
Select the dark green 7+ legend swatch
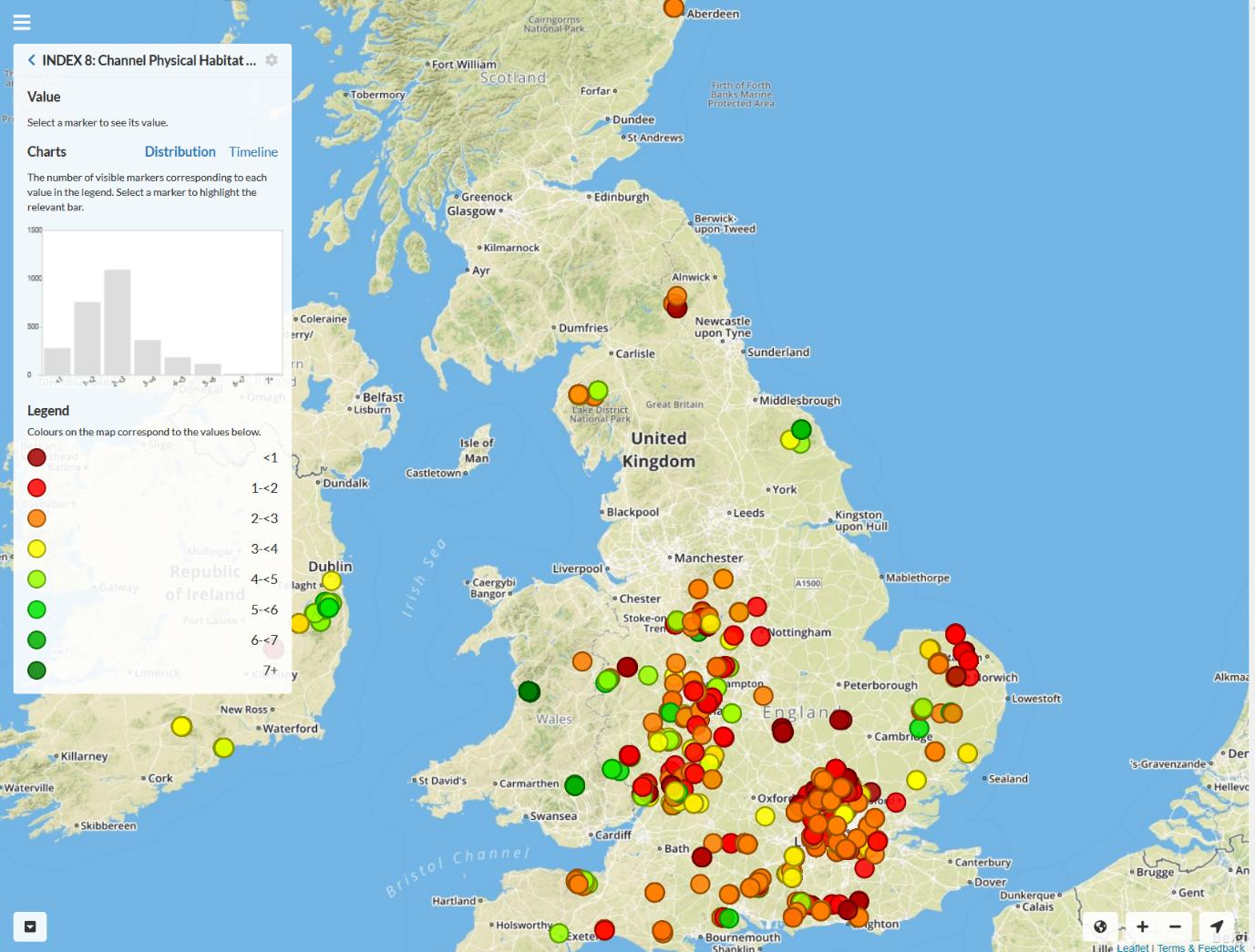[36, 670]
